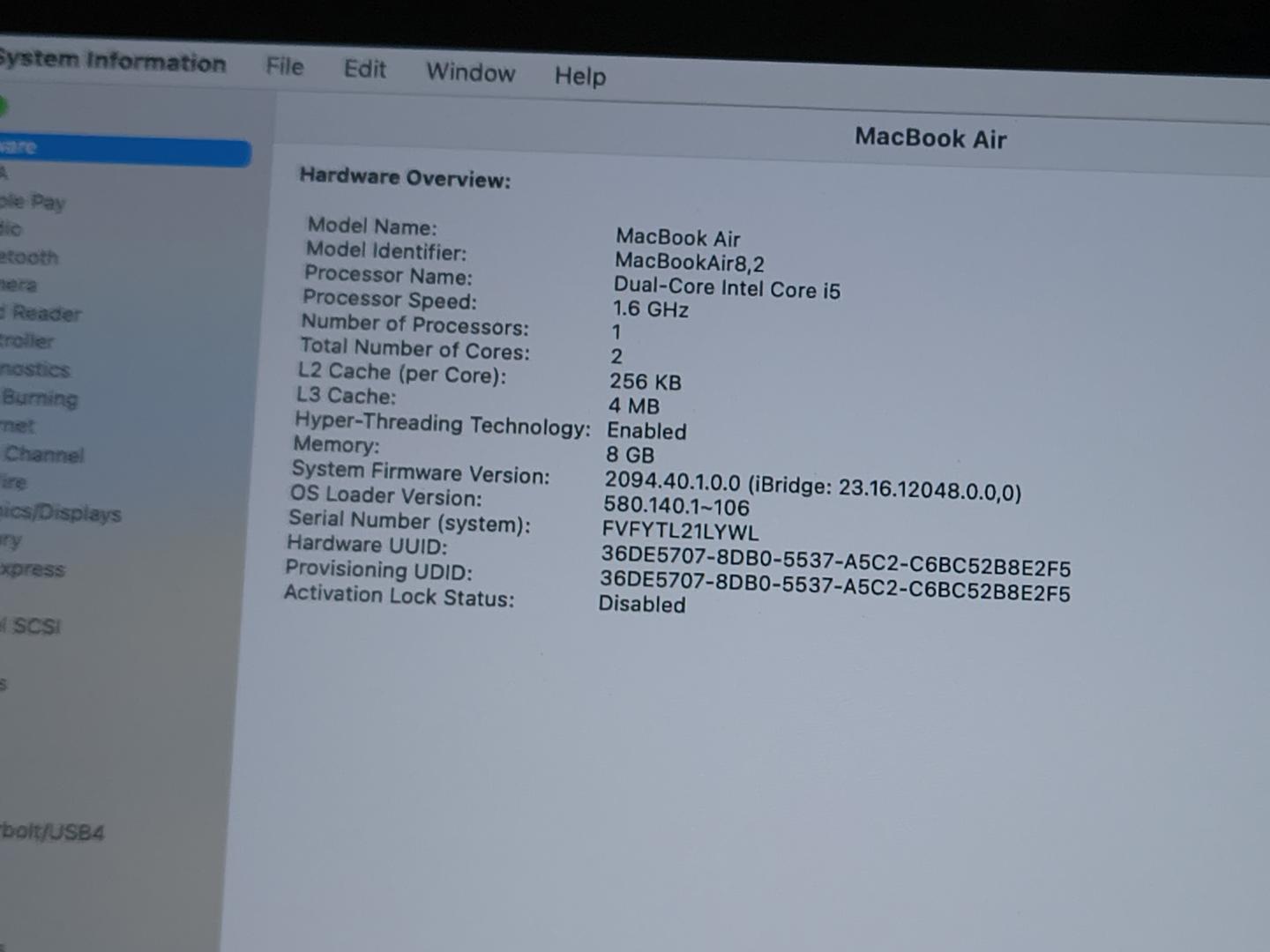Select Bluetooth in the sidebar
1270x952 pixels.
tap(29, 257)
